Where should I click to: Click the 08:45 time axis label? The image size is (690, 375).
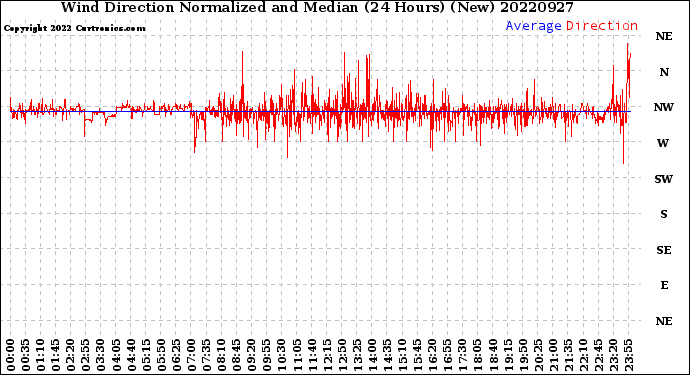237,355
